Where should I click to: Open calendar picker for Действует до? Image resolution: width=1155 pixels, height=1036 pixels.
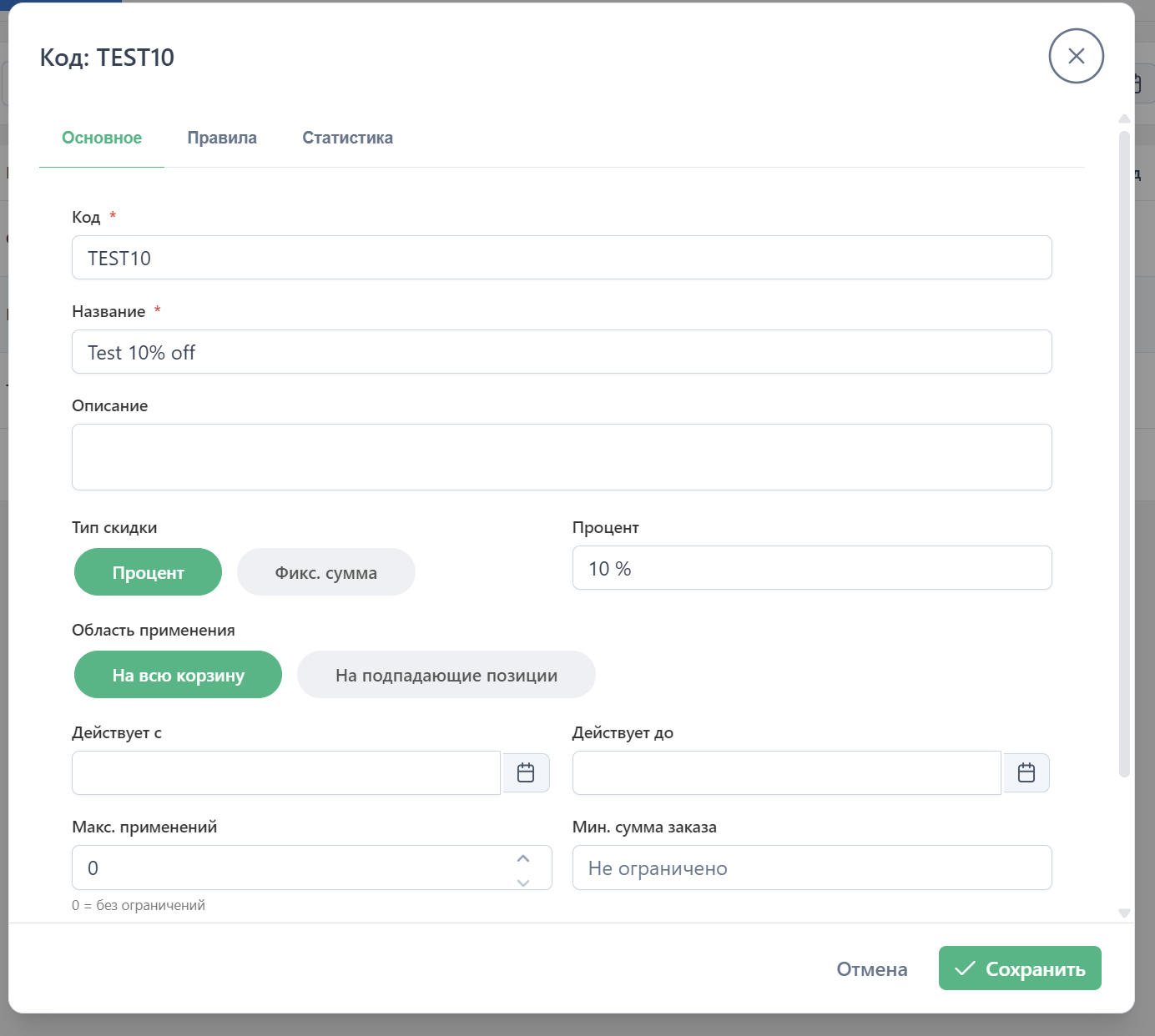(1026, 772)
